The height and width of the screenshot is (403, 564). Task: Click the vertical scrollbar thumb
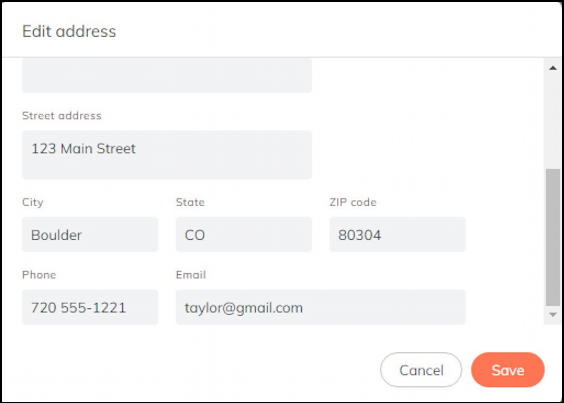tap(553, 237)
